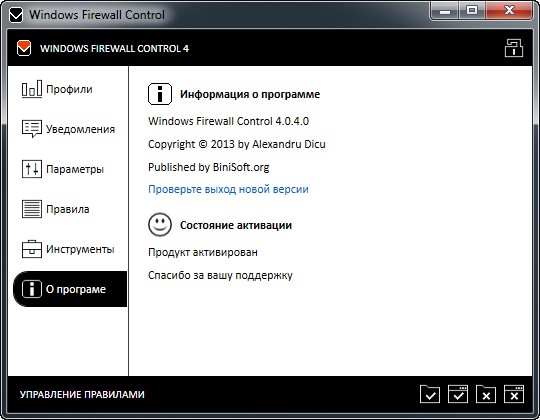This screenshot has width=540, height=420.
Task: Open the Параметры section
Action: tap(69, 169)
